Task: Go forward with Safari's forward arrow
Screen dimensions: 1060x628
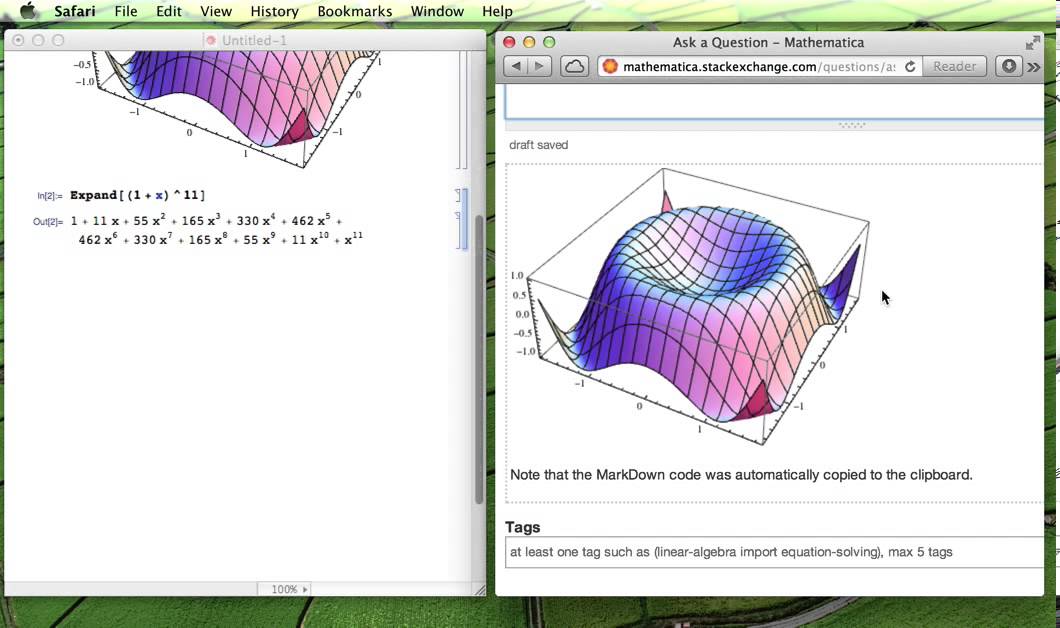Action: pyautogui.click(x=539, y=66)
